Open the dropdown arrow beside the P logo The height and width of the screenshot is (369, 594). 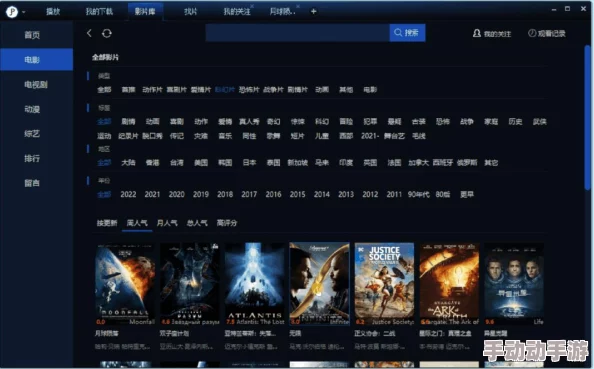[x=23, y=12]
